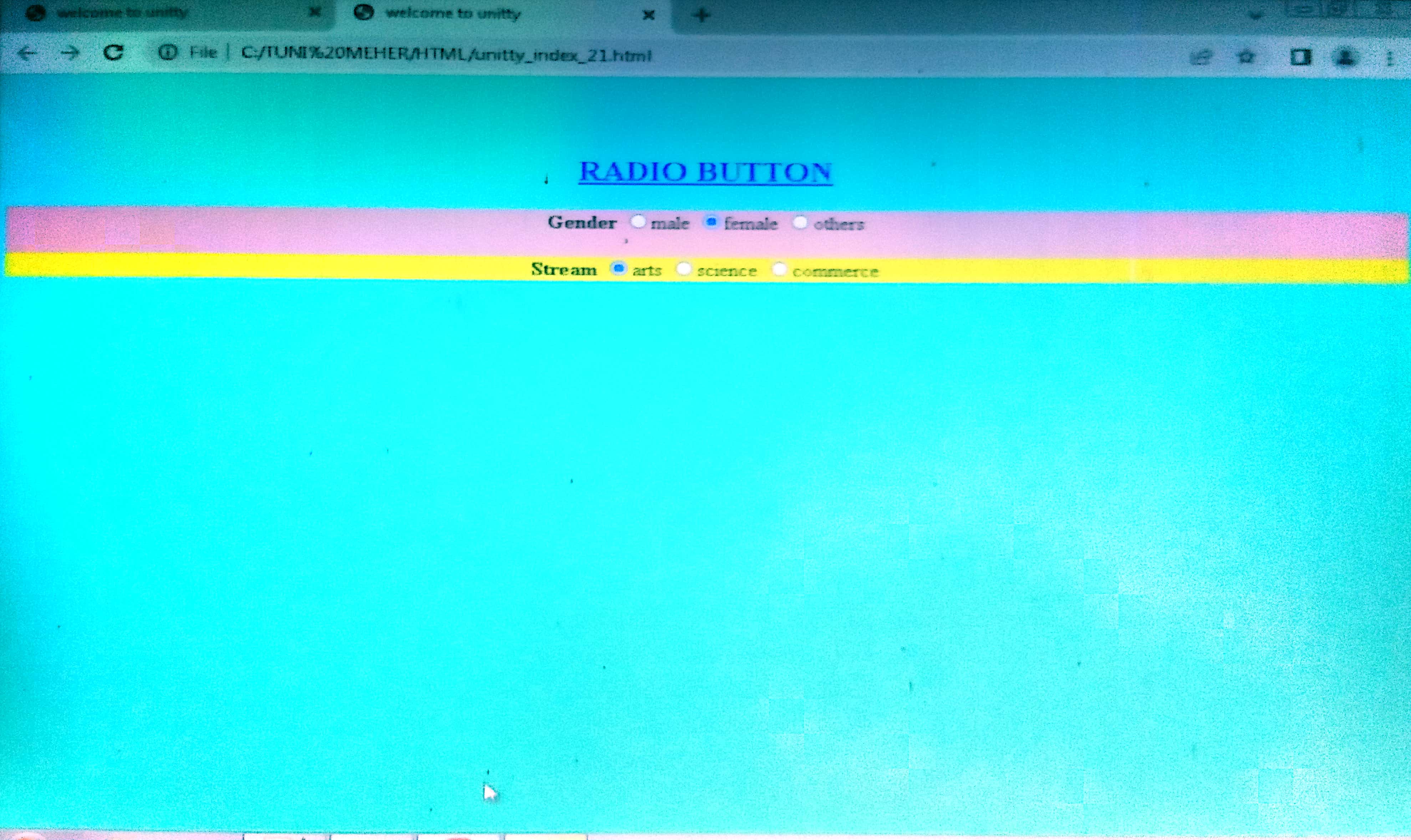1411x840 pixels.
Task: Reload the current page
Action: (113, 53)
